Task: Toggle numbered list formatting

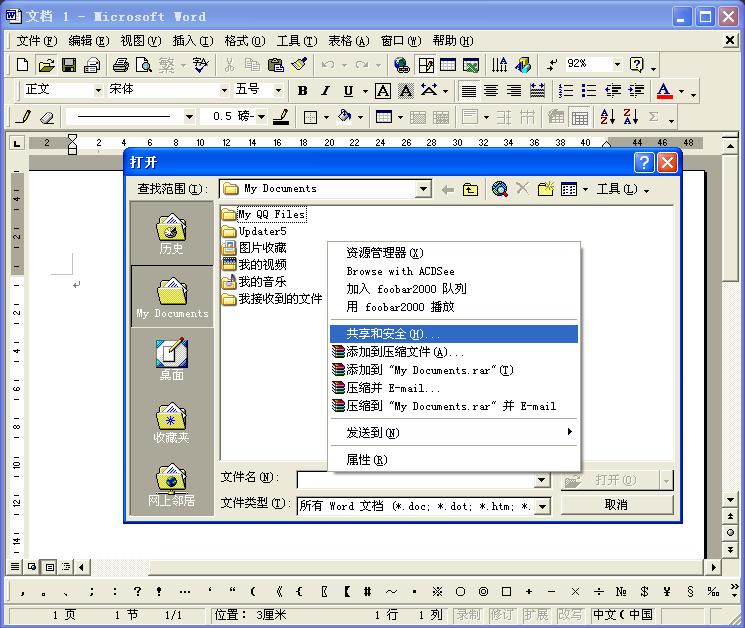Action: coord(565,90)
